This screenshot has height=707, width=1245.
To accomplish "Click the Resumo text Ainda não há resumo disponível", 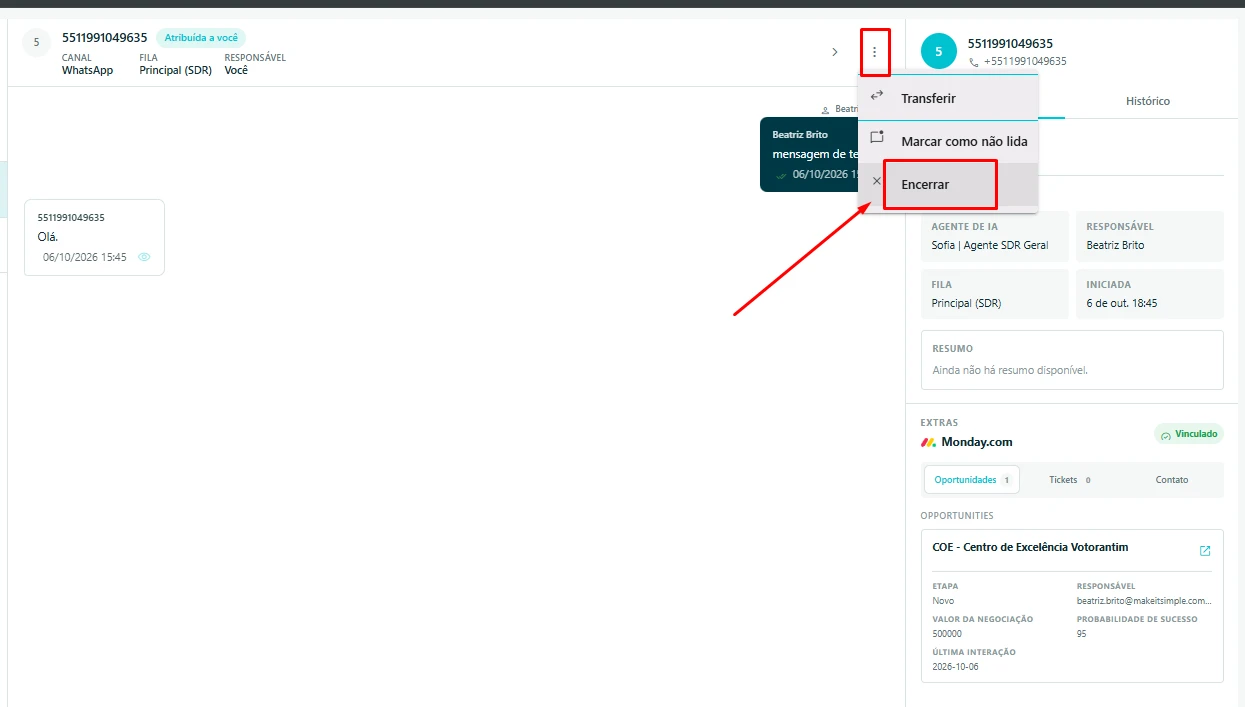I will 1010,370.
